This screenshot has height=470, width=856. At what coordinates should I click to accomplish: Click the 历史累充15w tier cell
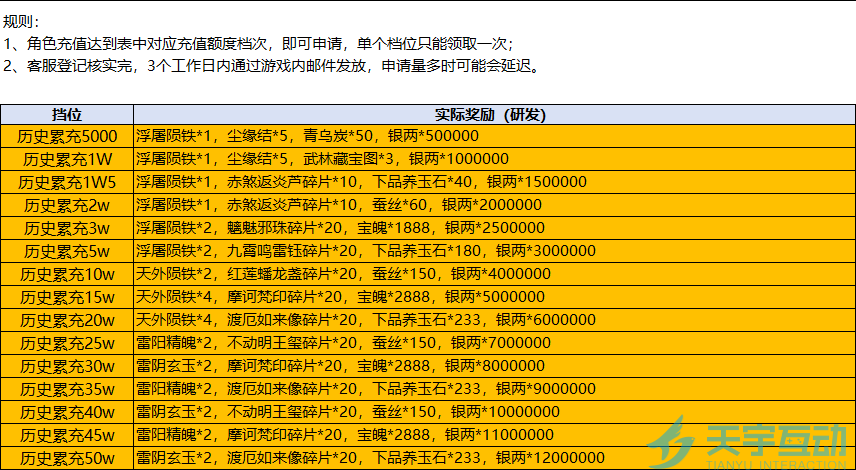[67, 297]
